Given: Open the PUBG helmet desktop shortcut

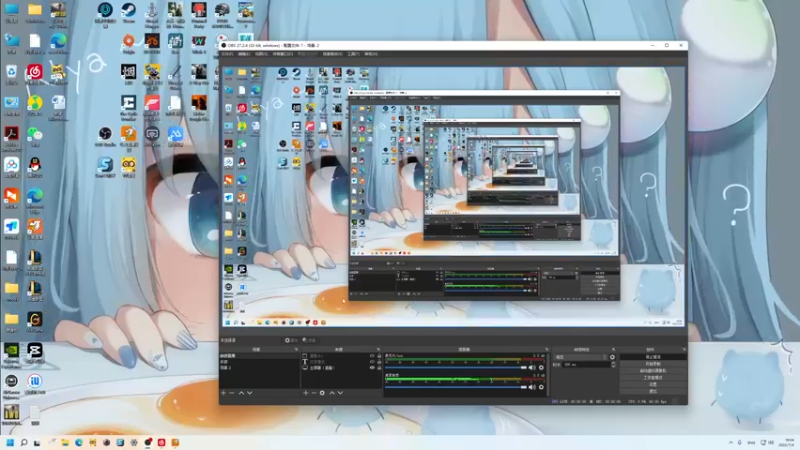Looking at the screenshot, I should (222, 13).
